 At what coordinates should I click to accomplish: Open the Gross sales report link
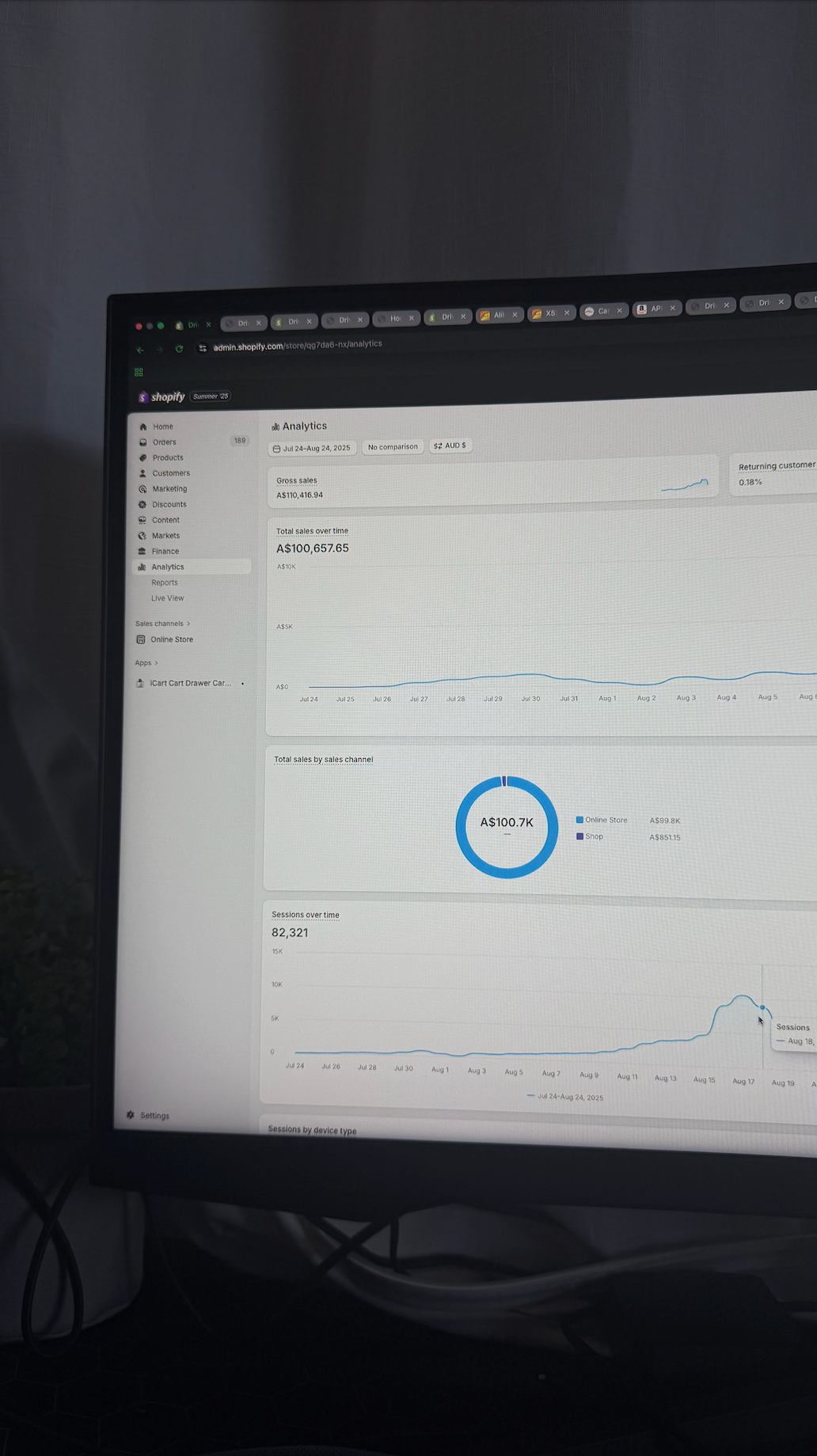click(x=297, y=480)
